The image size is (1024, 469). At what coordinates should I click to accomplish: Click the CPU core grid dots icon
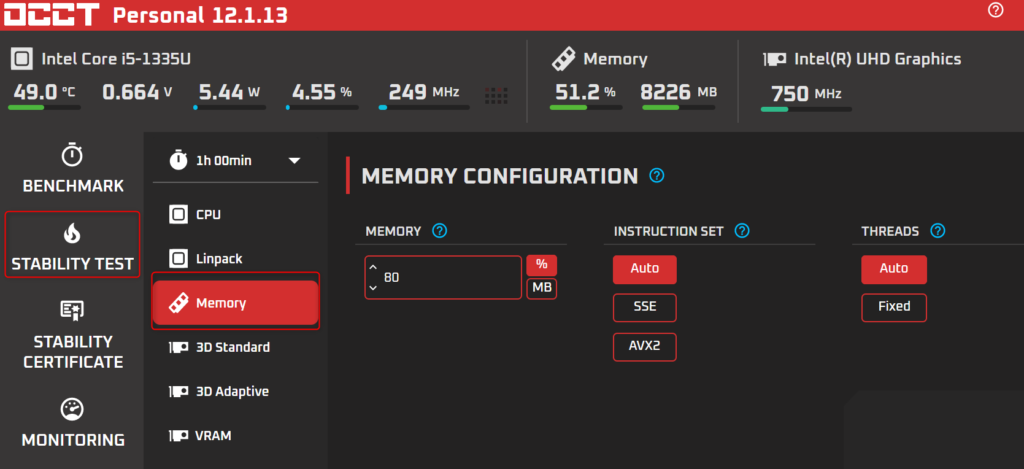coord(496,95)
